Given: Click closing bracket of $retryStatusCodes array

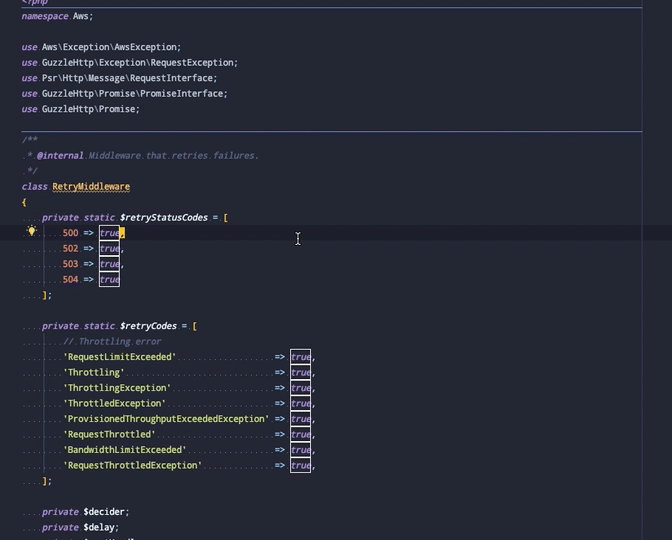Looking at the screenshot, I should 45,295.
